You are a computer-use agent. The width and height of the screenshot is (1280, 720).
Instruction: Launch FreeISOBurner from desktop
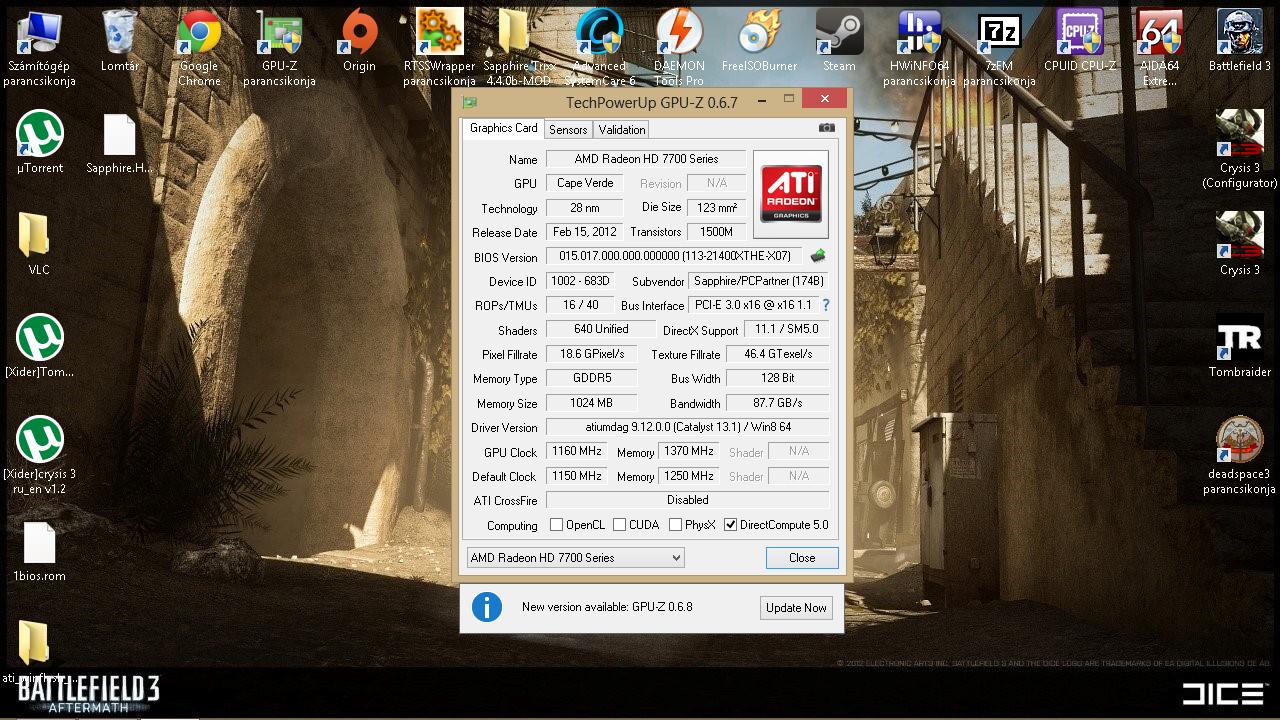click(x=759, y=42)
